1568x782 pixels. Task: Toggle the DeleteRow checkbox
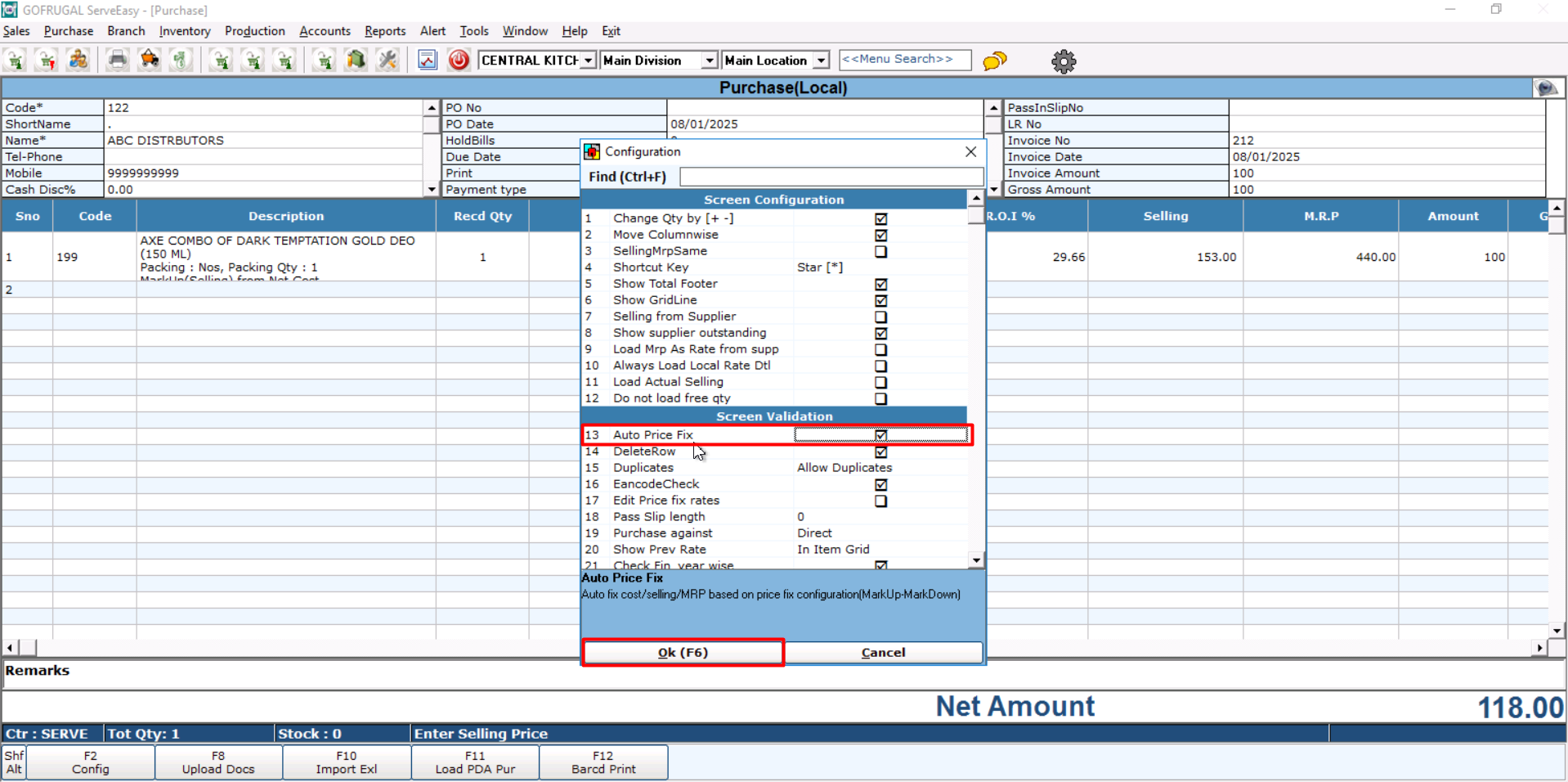point(880,452)
